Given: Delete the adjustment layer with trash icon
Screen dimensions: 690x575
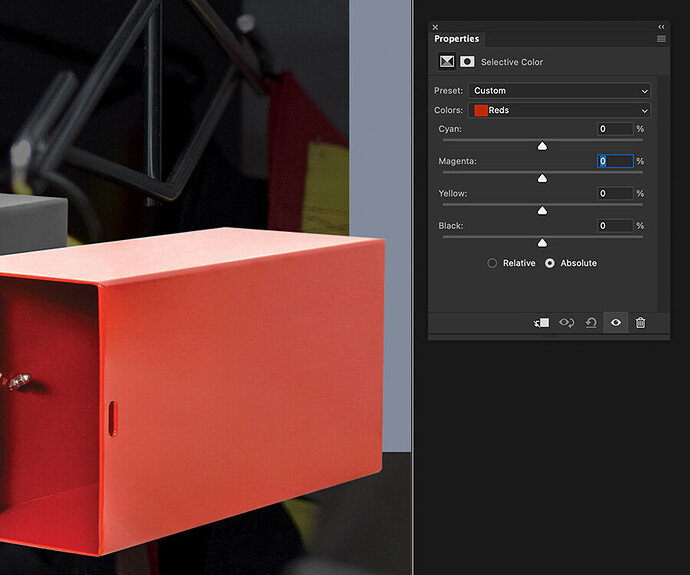Looking at the screenshot, I should 640,323.
